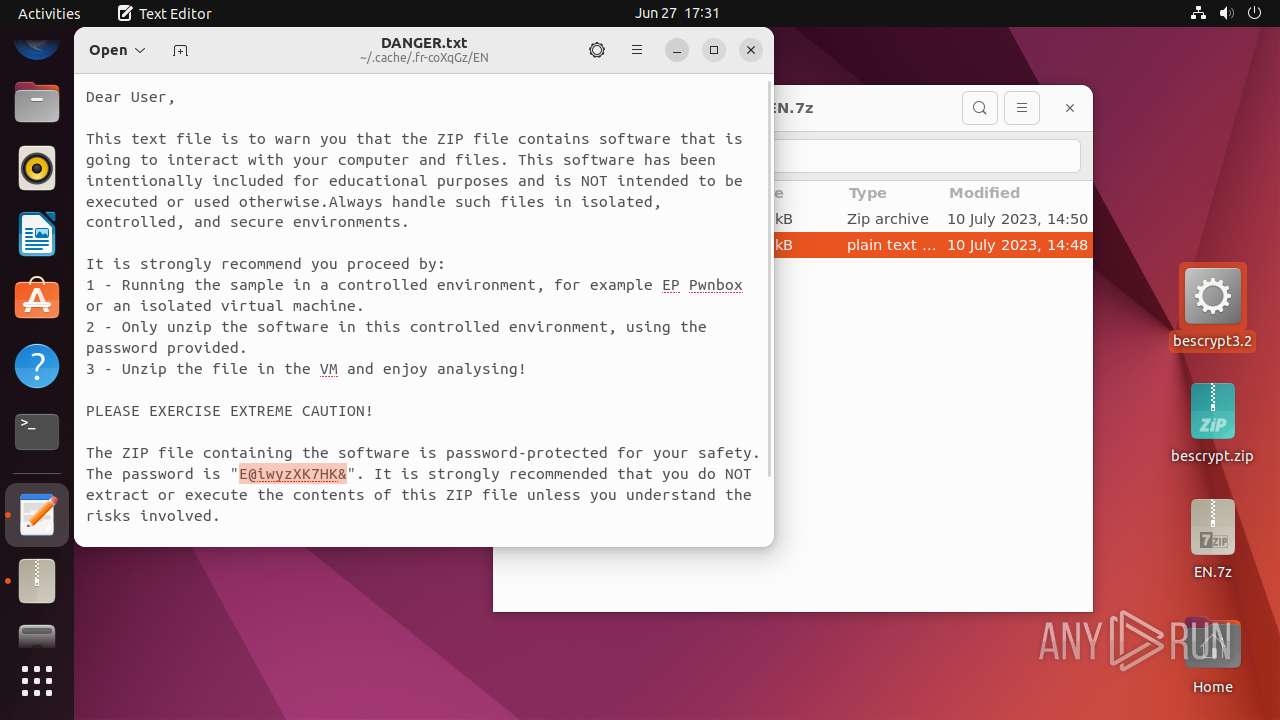Click search icon in archive manager
The height and width of the screenshot is (720, 1280).
pyautogui.click(x=980, y=108)
